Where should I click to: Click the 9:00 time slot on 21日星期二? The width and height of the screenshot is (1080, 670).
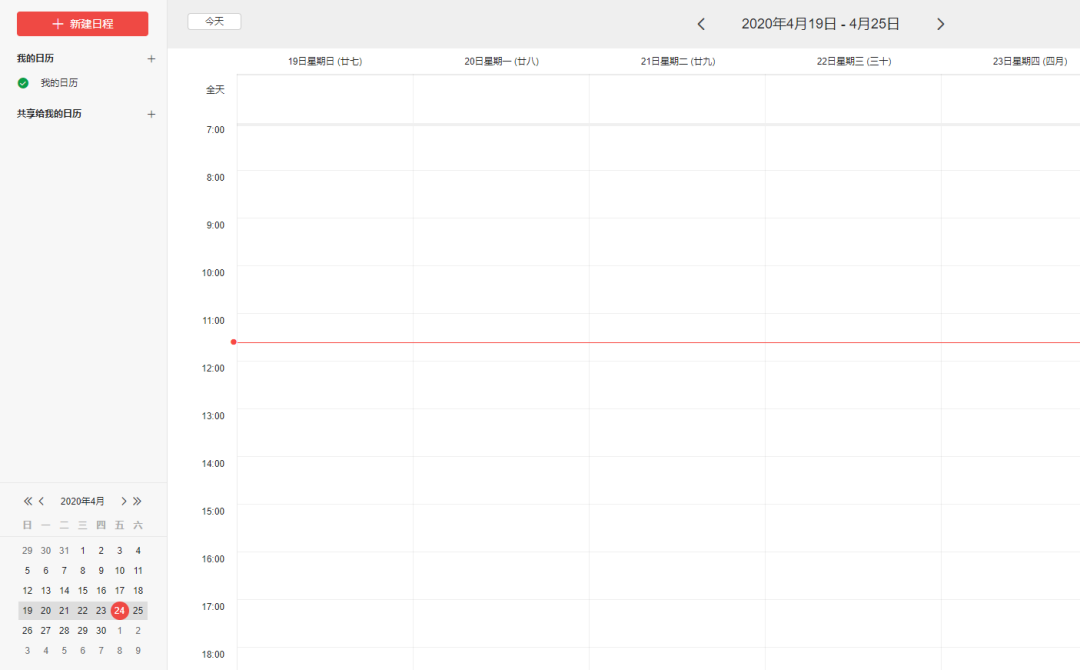coord(677,242)
